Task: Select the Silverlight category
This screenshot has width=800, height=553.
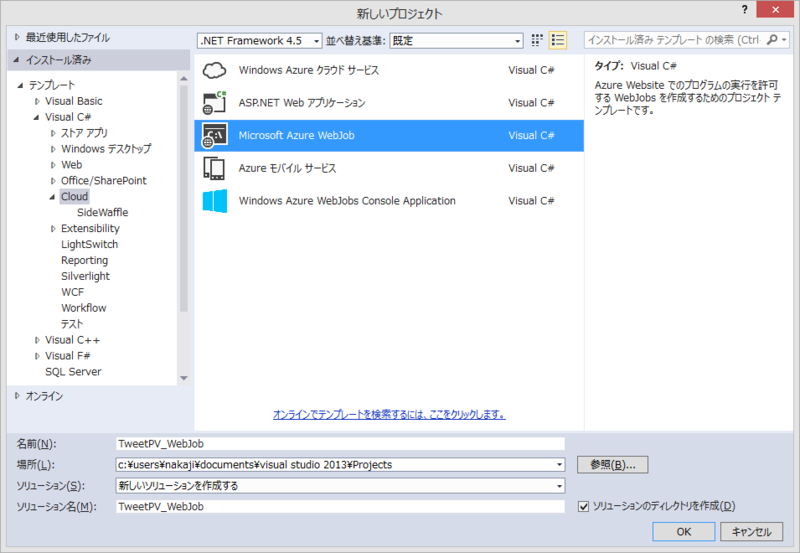Action: pyautogui.click(x=85, y=276)
